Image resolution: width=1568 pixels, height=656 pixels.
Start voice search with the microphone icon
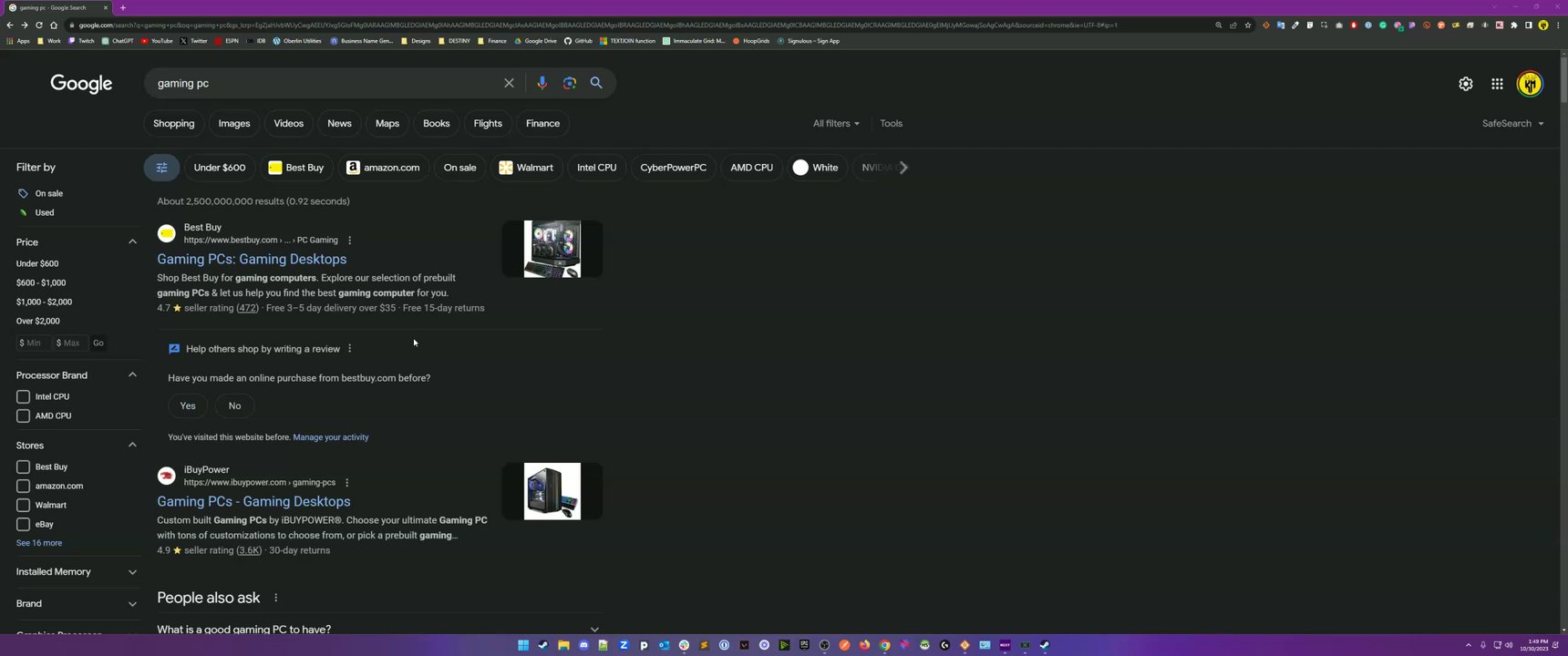(x=542, y=83)
